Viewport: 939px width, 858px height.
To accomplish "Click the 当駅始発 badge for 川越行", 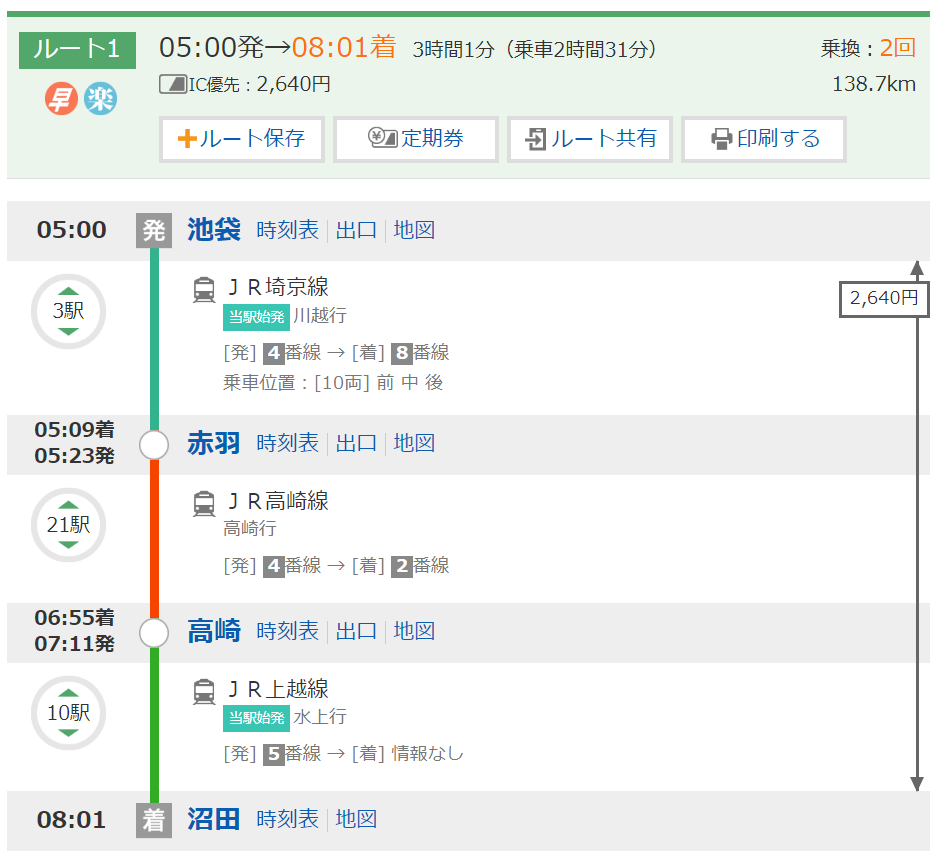I will coord(256,317).
